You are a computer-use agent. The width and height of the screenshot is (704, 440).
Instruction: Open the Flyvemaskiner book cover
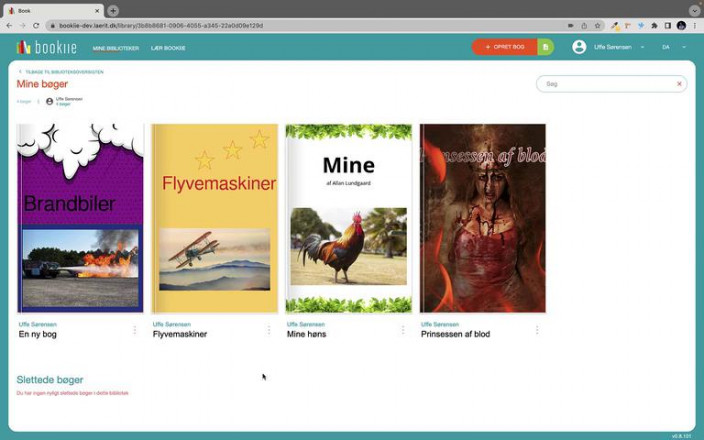click(214, 218)
